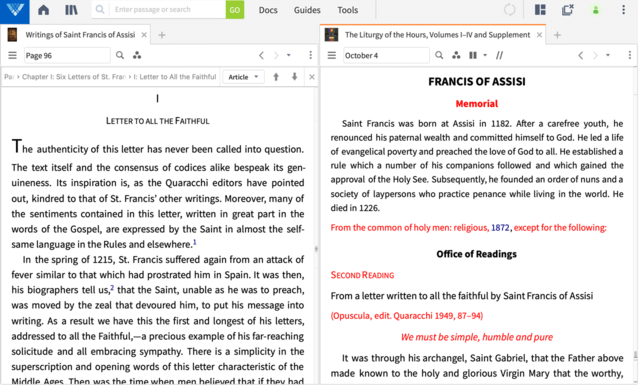
Task: Close the Writings of Saint Francis tab
Action: [144, 35]
